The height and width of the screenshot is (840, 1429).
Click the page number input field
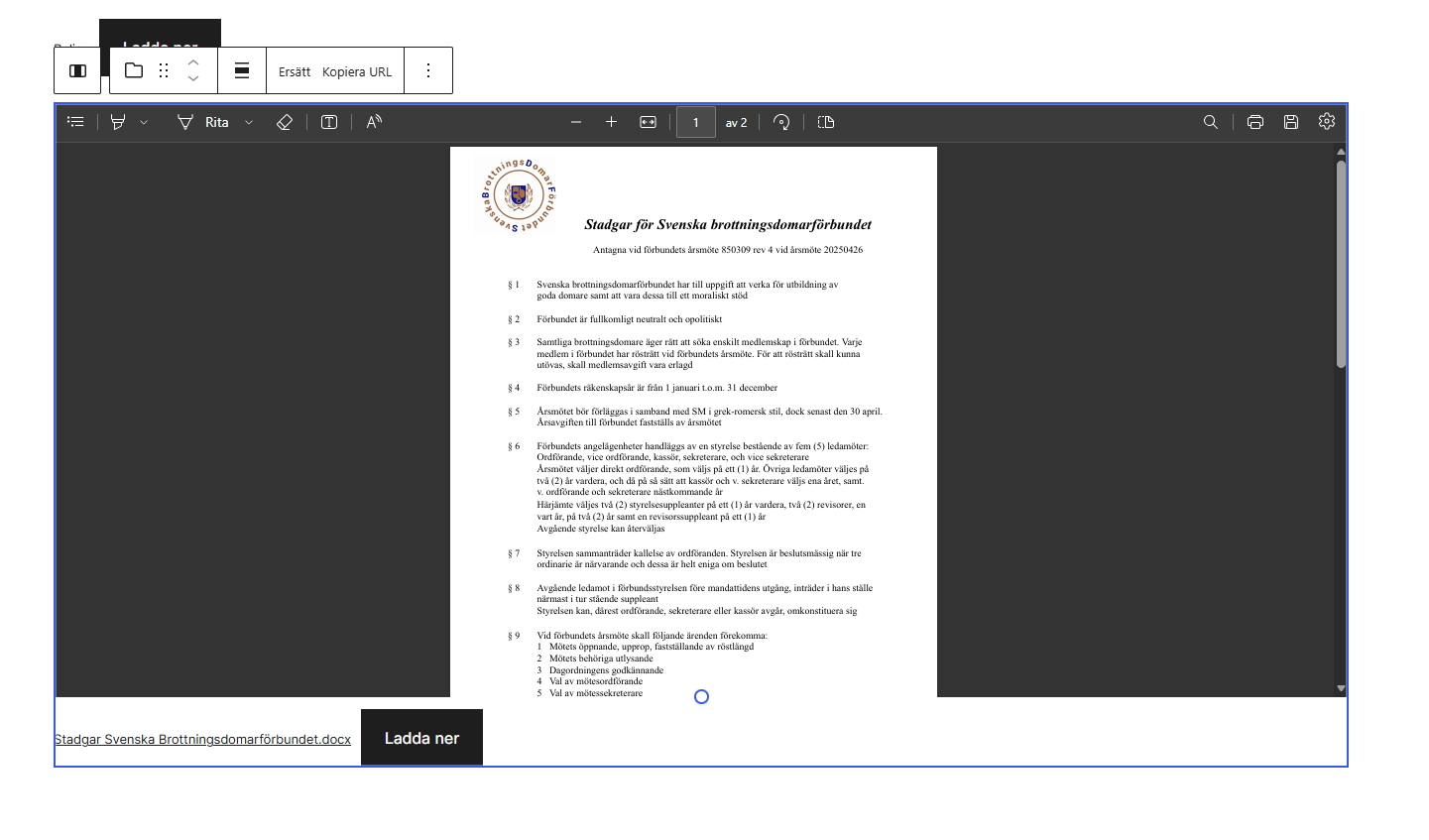point(696,122)
